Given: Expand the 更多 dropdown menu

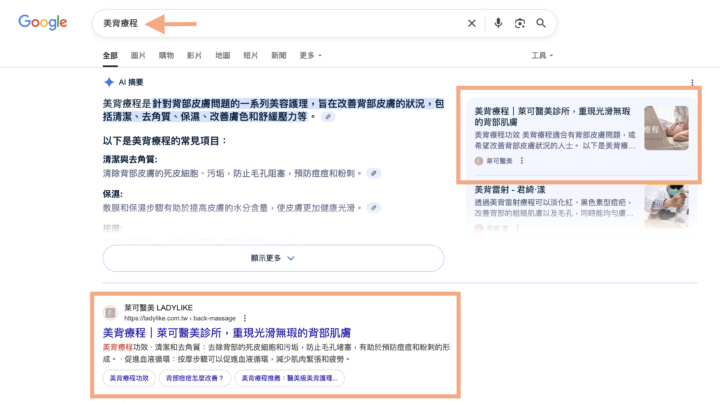Looking at the screenshot, I should [x=310, y=56].
